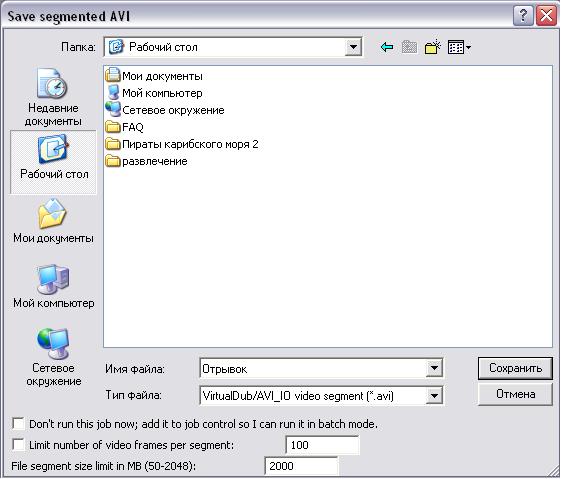Viewport: 561px width, 479px height.
Task: Click the Отмена button
Action: [x=515, y=394]
